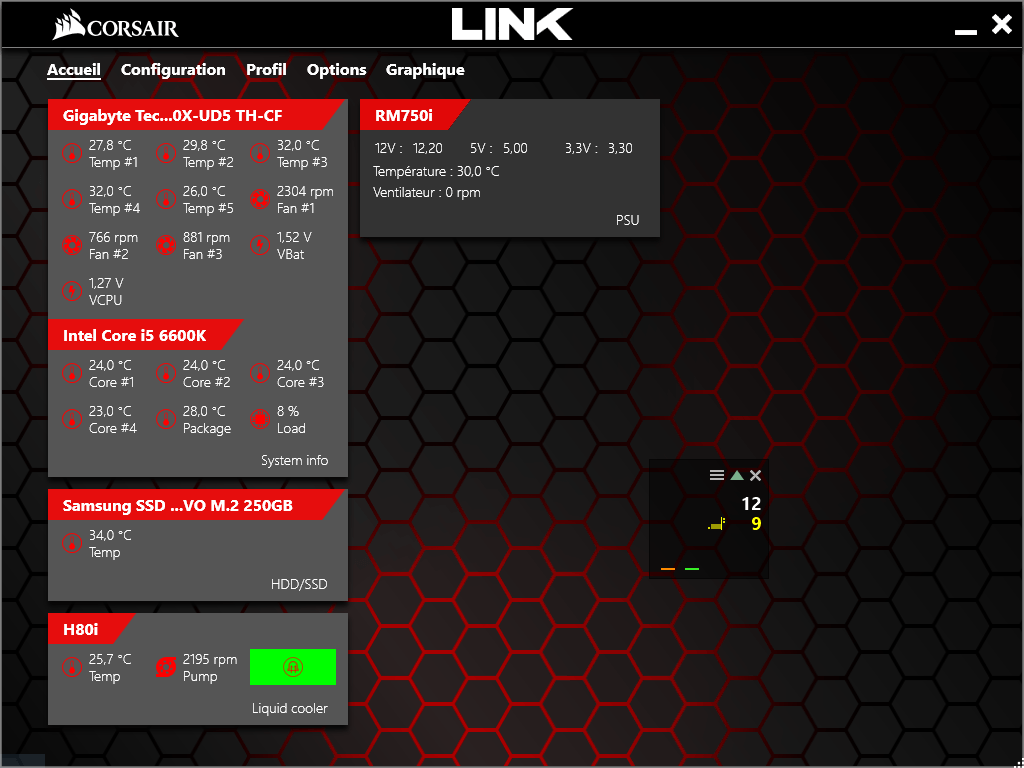Click the 2195 rpm Pump reading
The height and width of the screenshot is (768, 1024).
210,660
